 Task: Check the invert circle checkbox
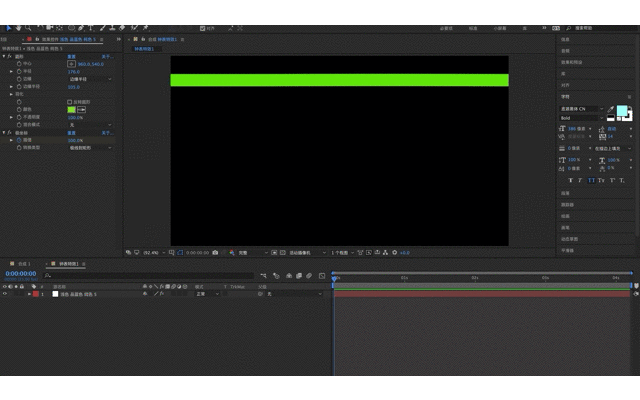(69, 102)
